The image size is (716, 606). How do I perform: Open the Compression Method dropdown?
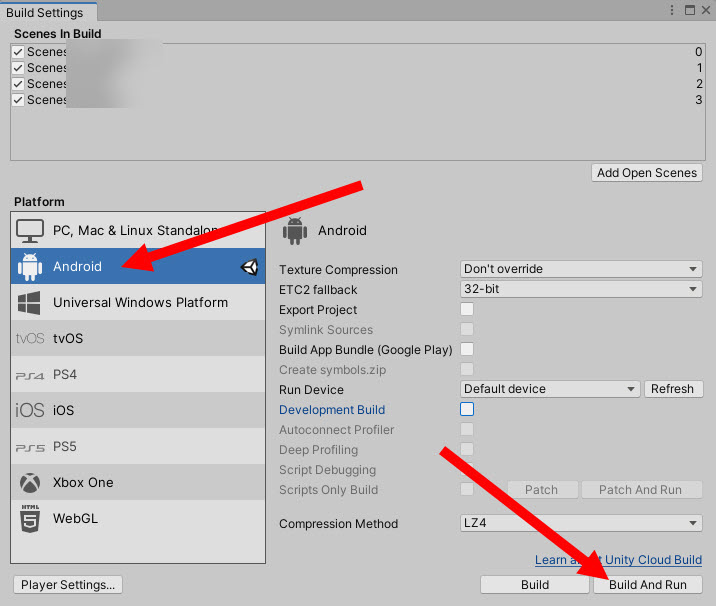[x=581, y=523]
